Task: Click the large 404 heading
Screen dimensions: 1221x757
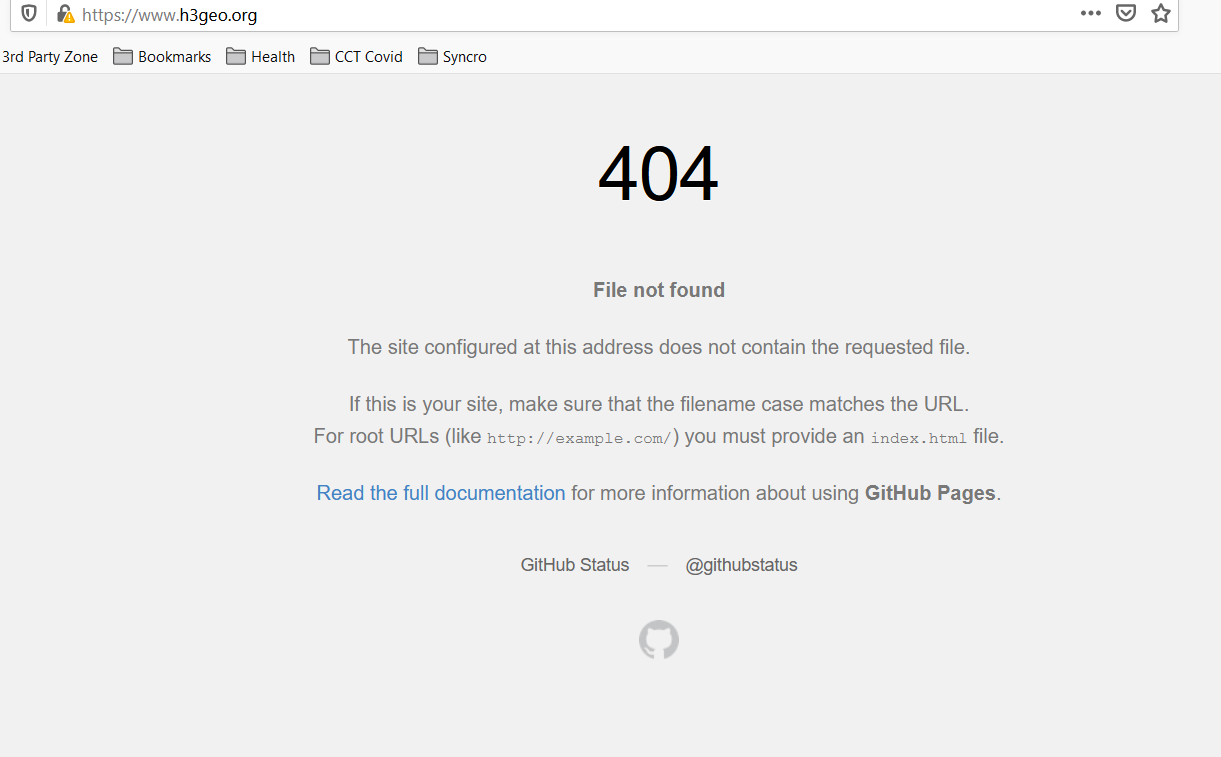Action: point(658,174)
